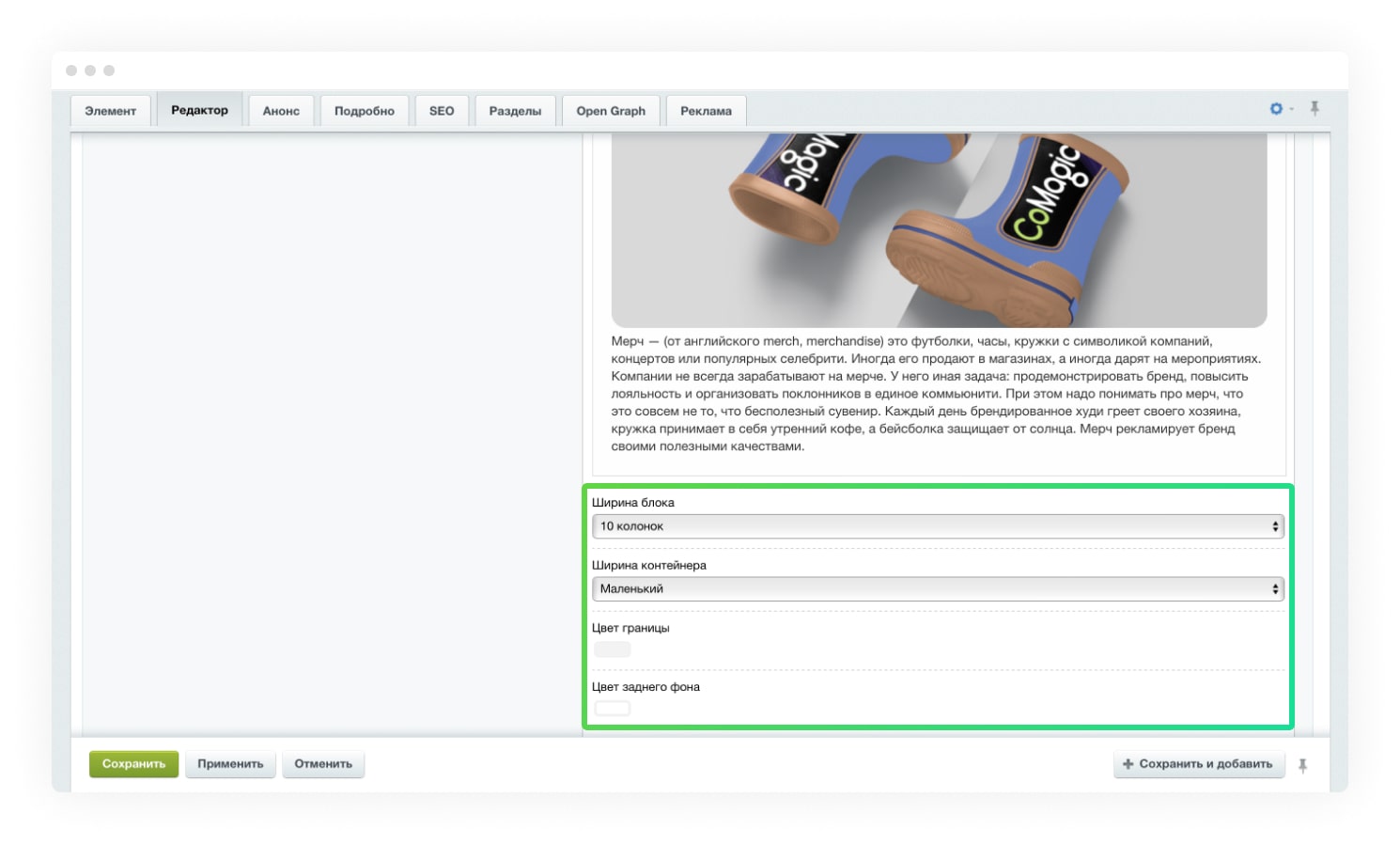Screen dimensions: 1400x844
Task: Click the Применить button
Action: pos(230,764)
